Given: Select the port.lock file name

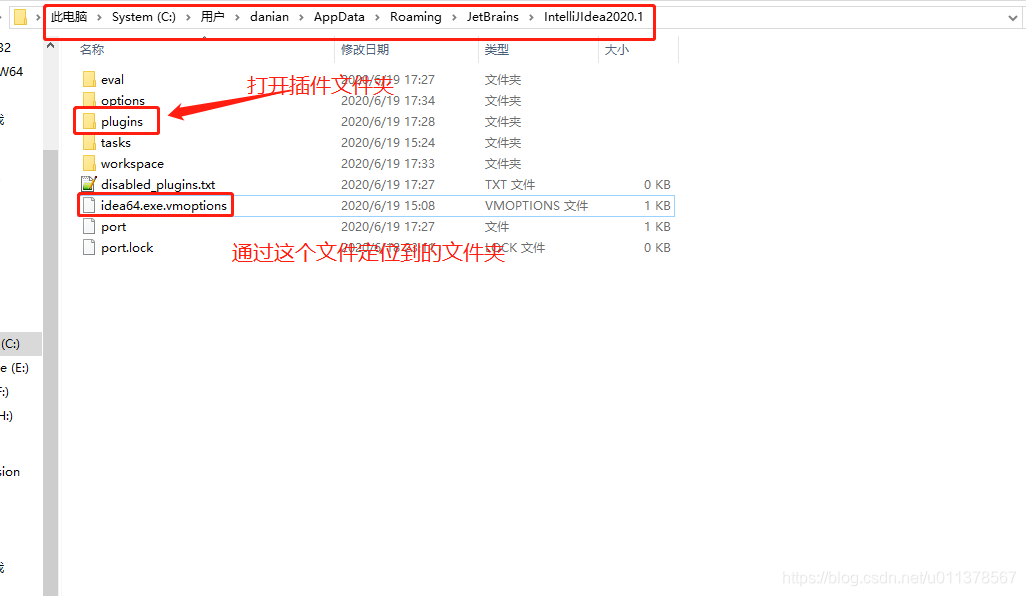Looking at the screenshot, I should coord(127,248).
